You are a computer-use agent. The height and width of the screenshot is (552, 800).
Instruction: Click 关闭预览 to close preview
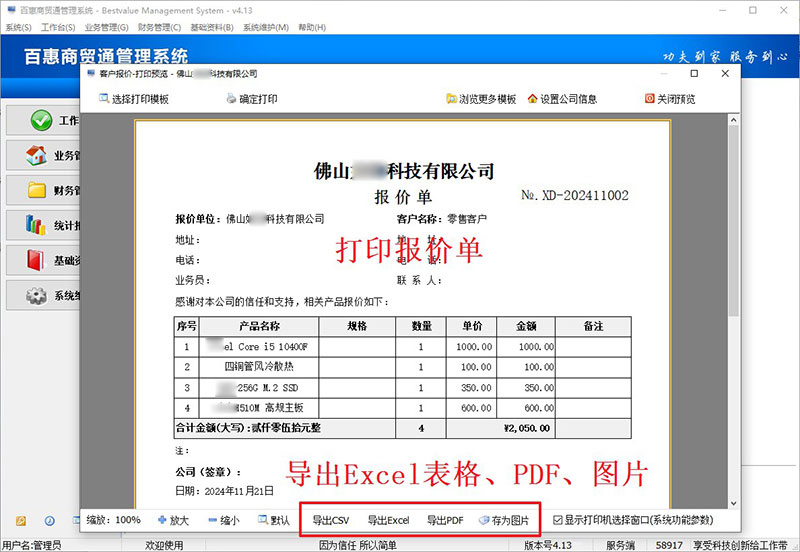click(x=670, y=99)
